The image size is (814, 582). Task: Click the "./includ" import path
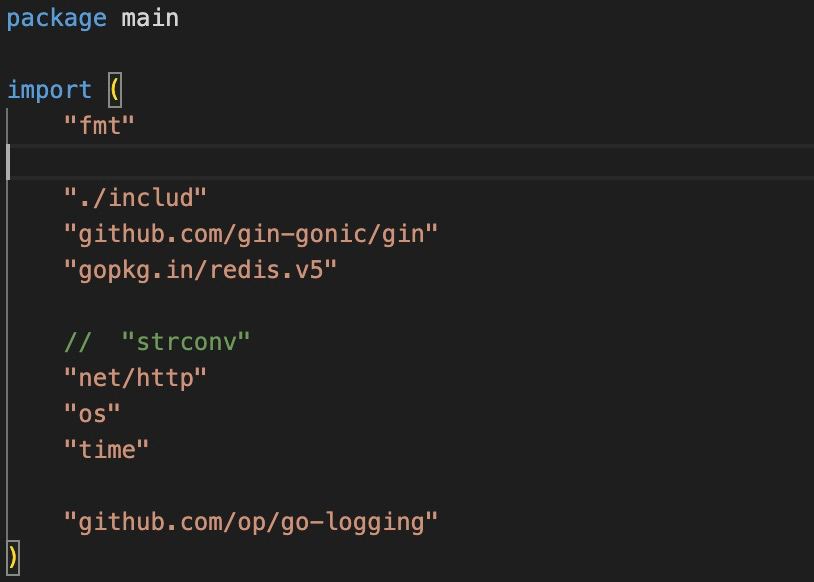[135, 198]
